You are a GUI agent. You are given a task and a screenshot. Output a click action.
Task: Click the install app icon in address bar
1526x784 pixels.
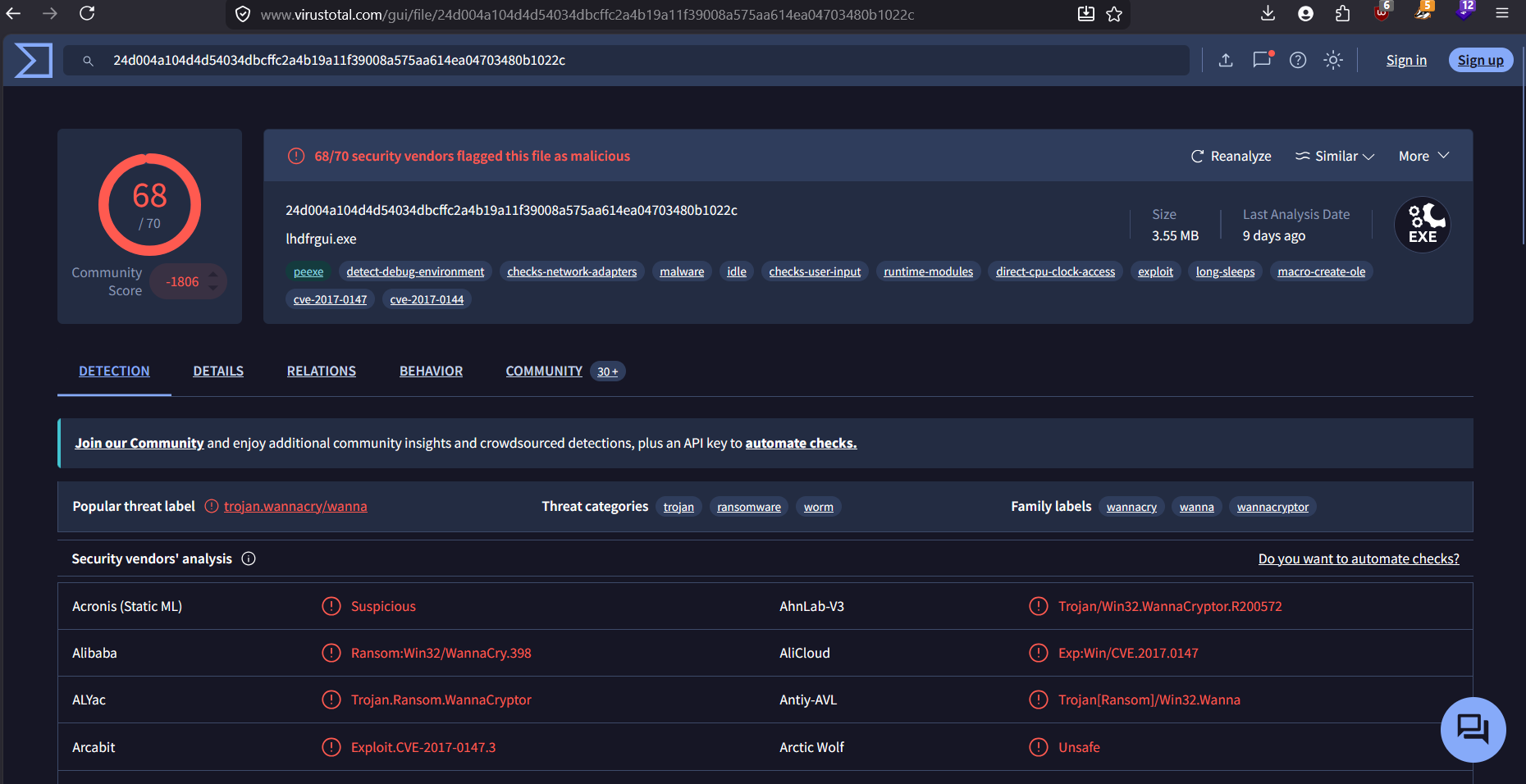coord(1086,14)
